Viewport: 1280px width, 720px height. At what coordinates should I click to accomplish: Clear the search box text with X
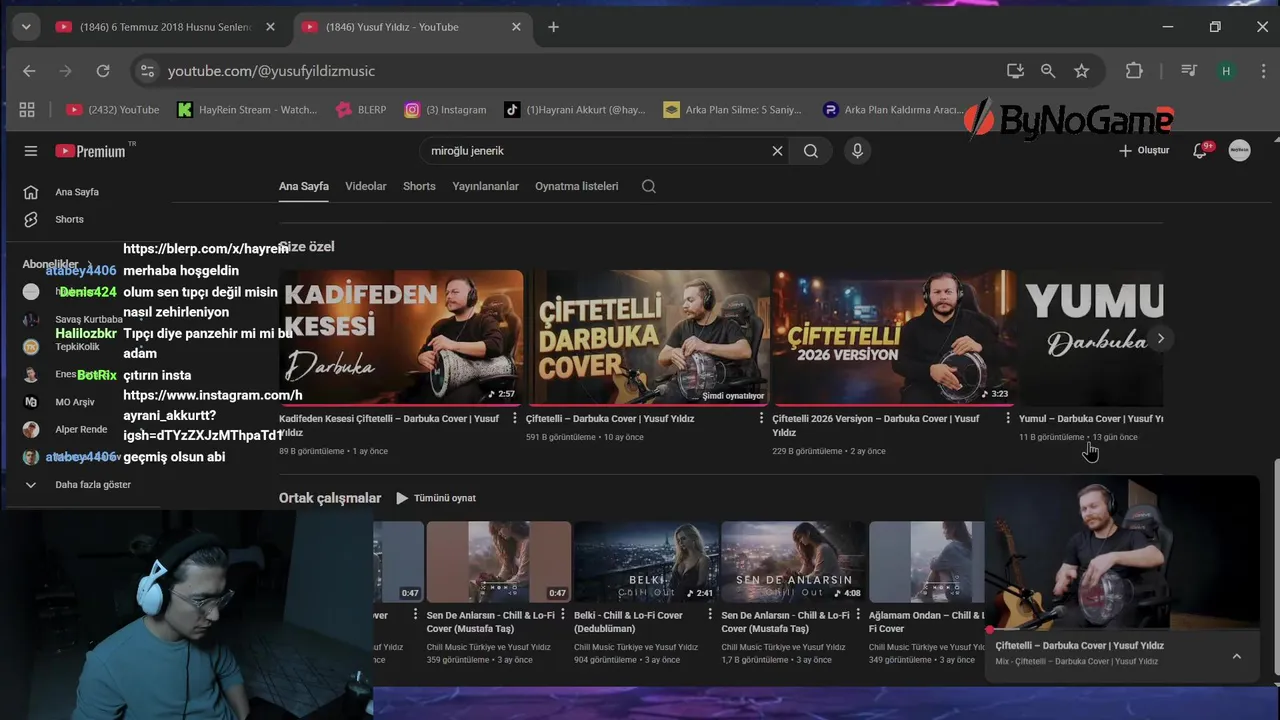click(777, 151)
